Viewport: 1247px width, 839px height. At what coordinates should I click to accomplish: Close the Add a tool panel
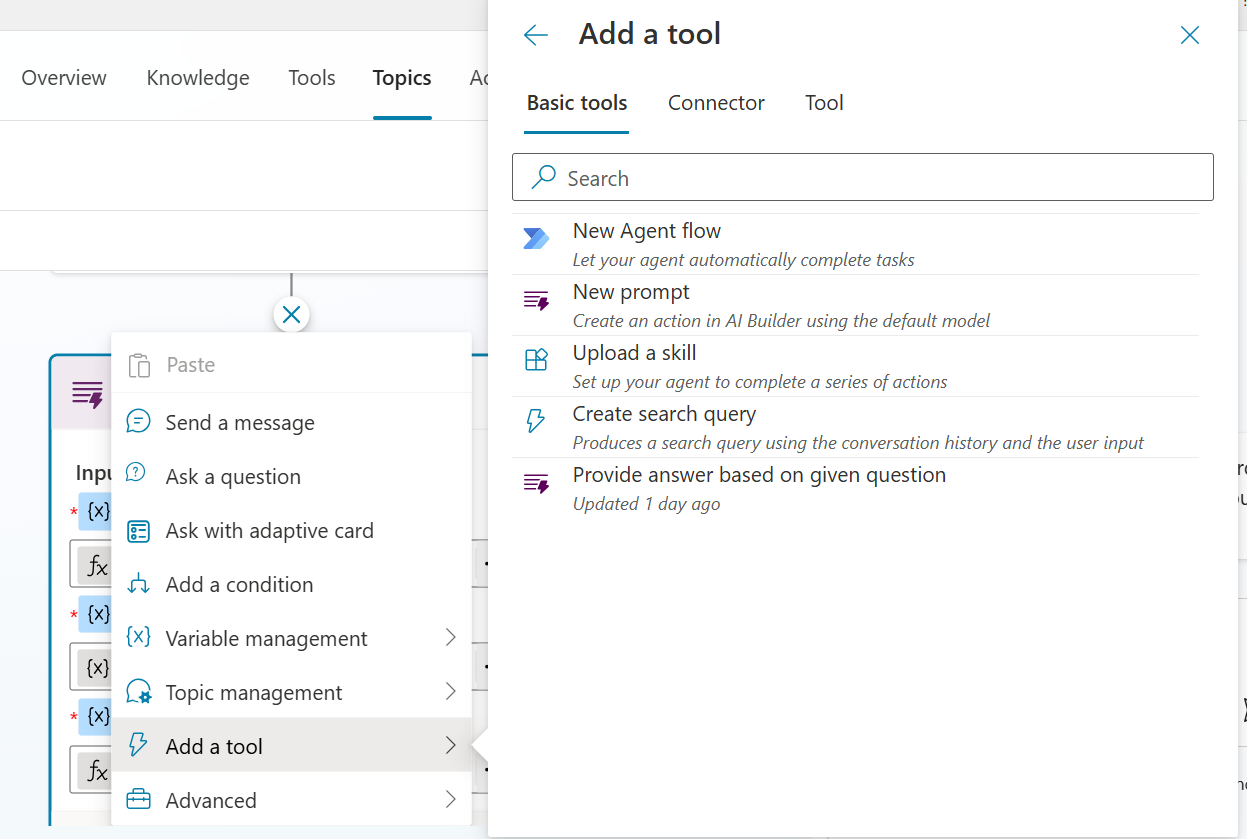point(1190,36)
